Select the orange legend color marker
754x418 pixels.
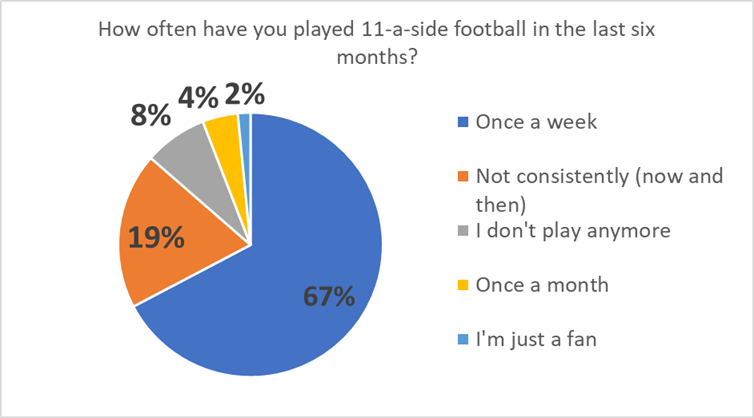461,178
